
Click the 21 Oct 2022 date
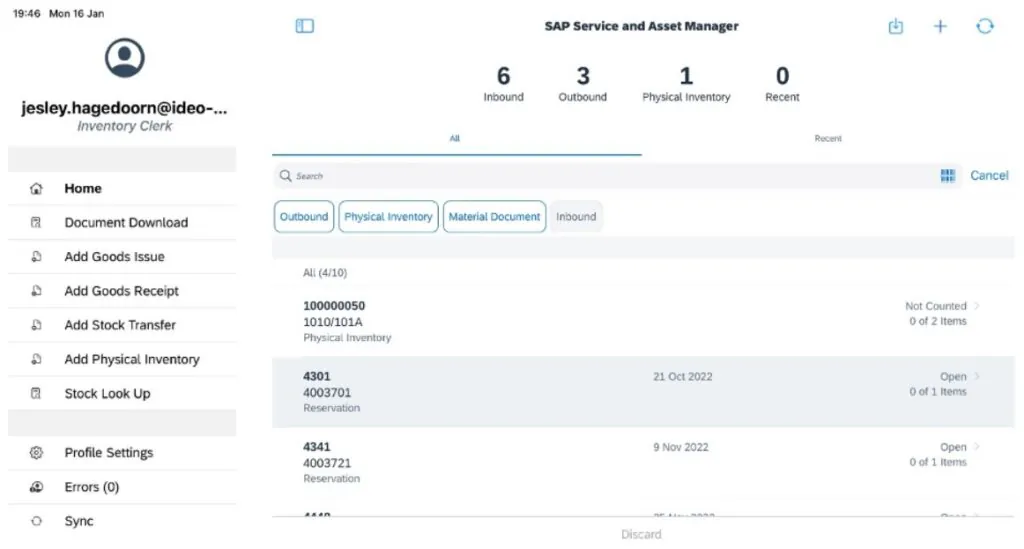682,377
